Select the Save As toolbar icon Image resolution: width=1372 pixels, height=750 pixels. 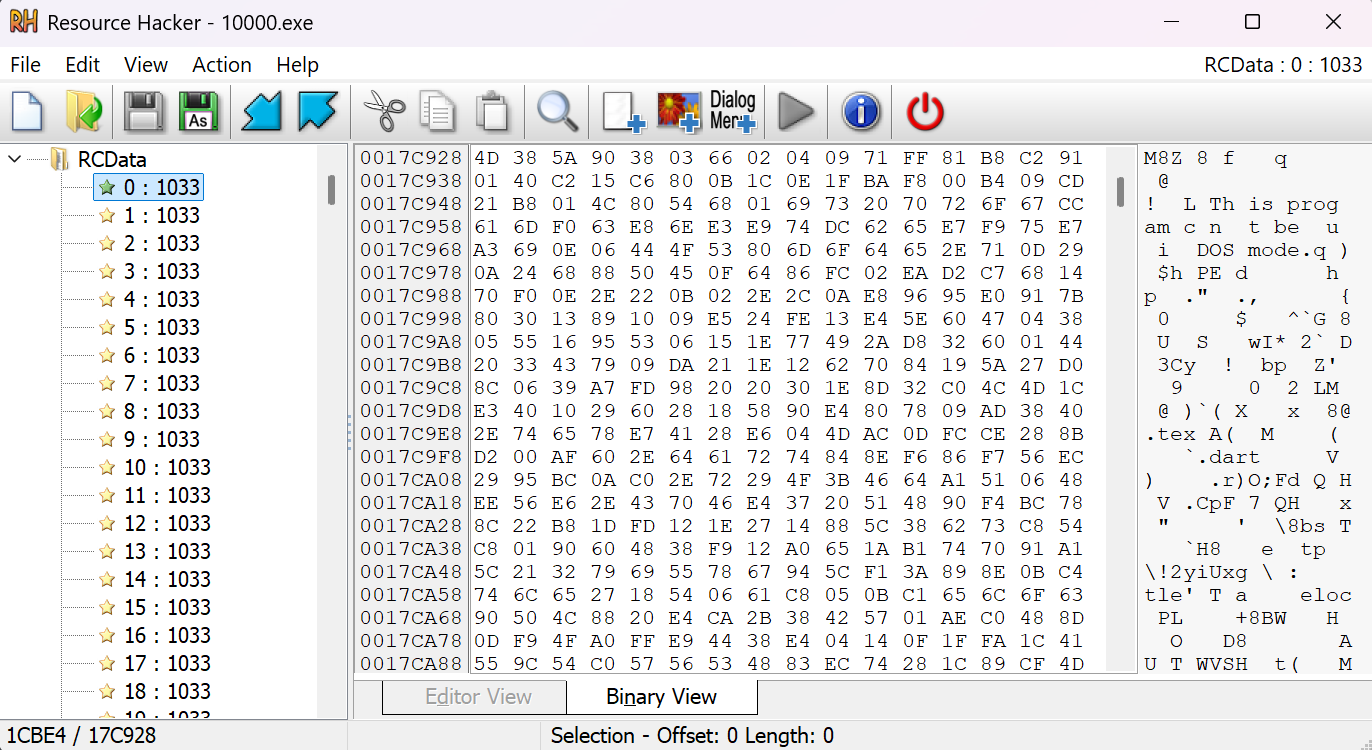point(199,112)
